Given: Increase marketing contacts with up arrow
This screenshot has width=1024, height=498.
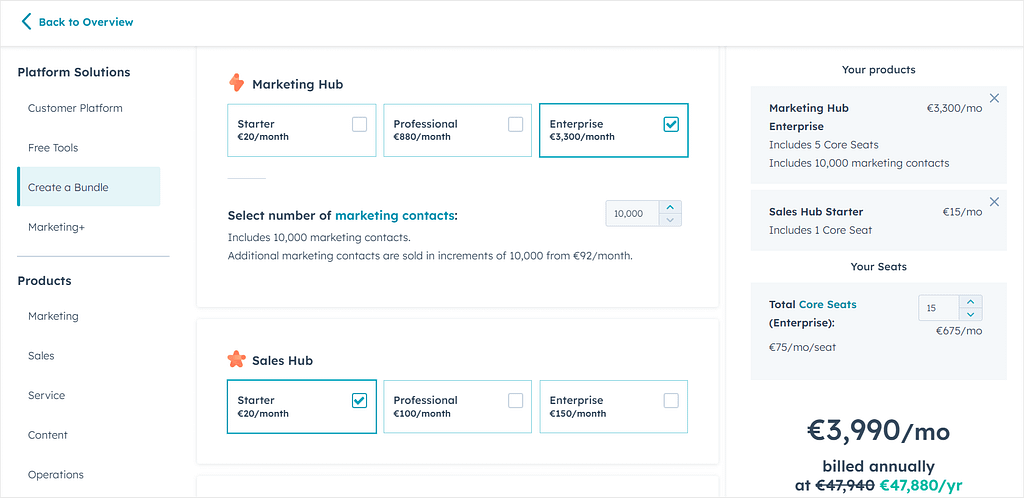Looking at the screenshot, I should pos(670,207).
